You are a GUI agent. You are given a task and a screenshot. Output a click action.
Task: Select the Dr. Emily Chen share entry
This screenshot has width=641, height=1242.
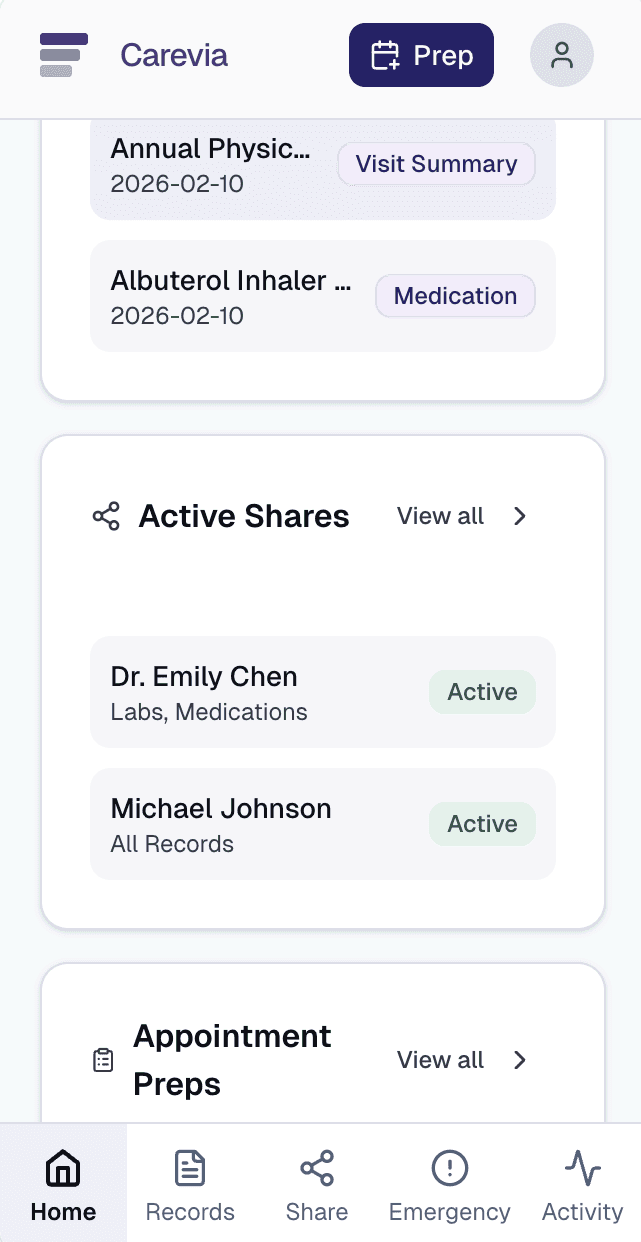point(323,692)
